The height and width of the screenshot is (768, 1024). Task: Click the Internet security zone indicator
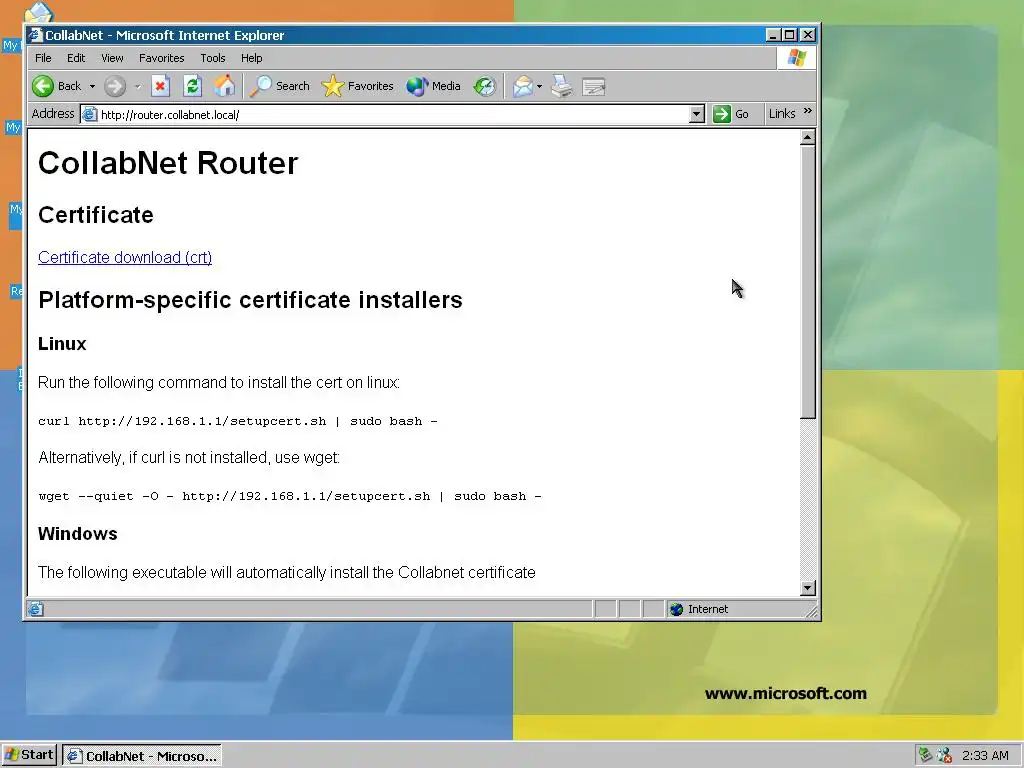coord(699,609)
